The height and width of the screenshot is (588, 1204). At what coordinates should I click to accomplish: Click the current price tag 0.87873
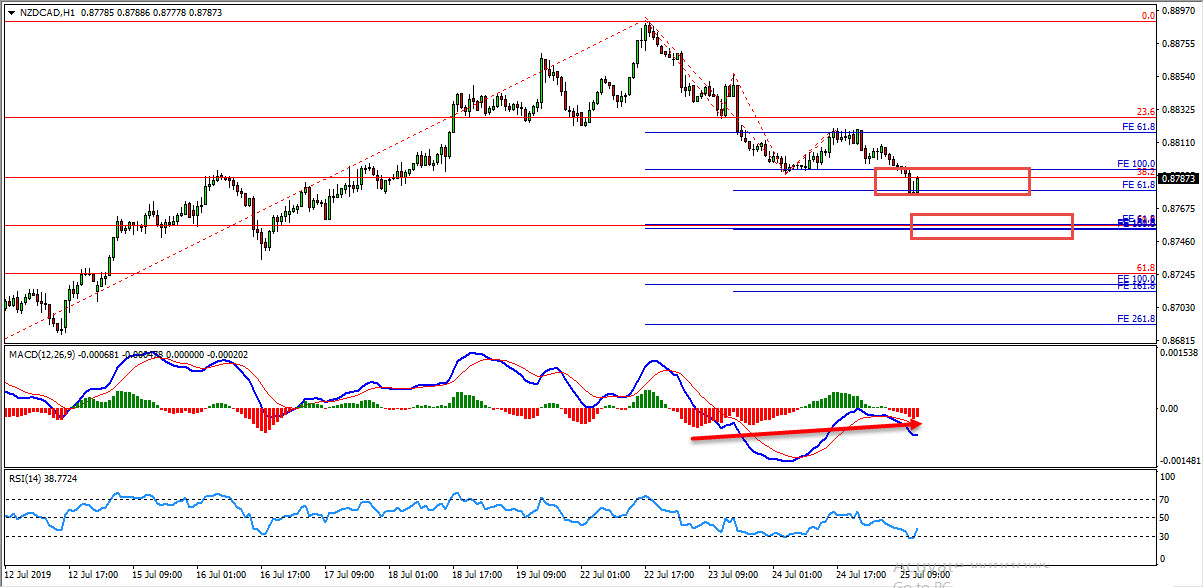tap(1176, 178)
